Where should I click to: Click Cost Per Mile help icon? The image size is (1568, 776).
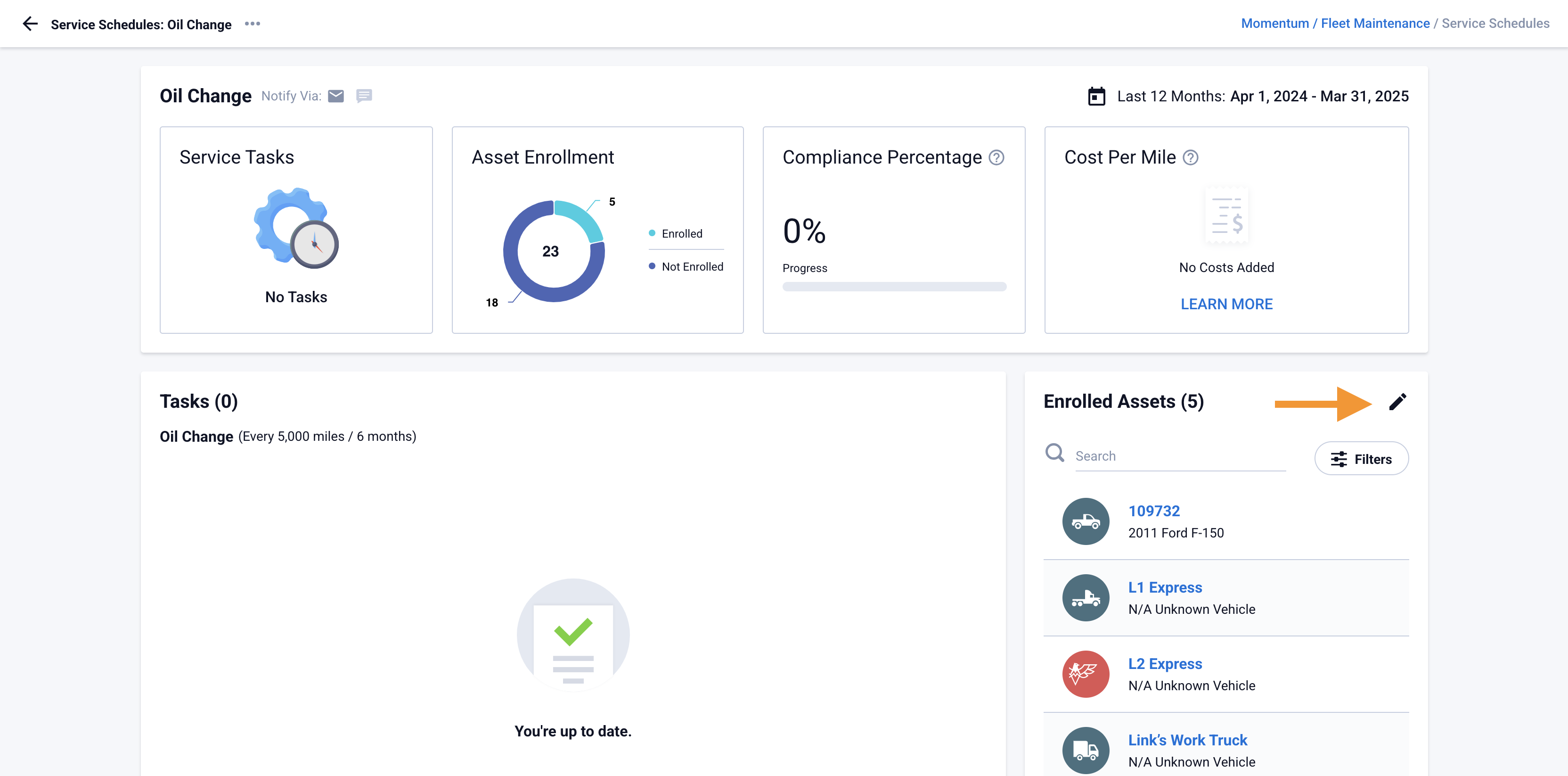(1191, 158)
